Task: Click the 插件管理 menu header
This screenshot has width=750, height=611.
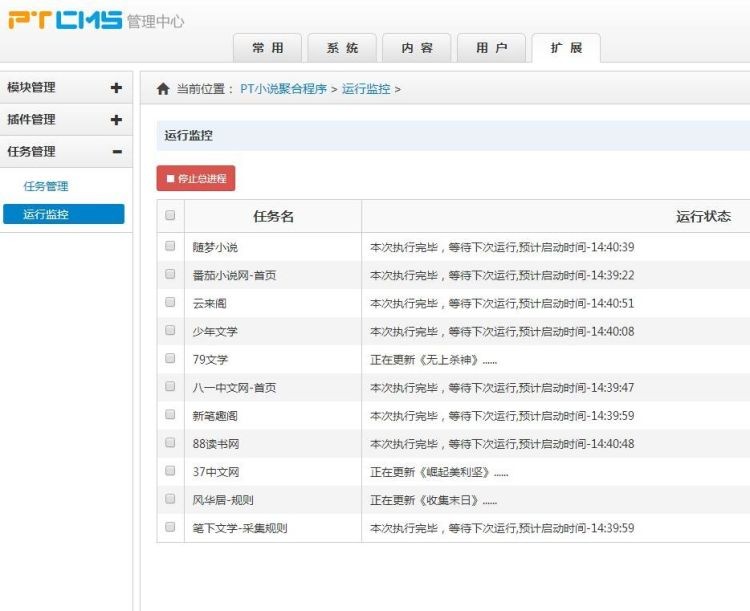Action: click(x=66, y=120)
